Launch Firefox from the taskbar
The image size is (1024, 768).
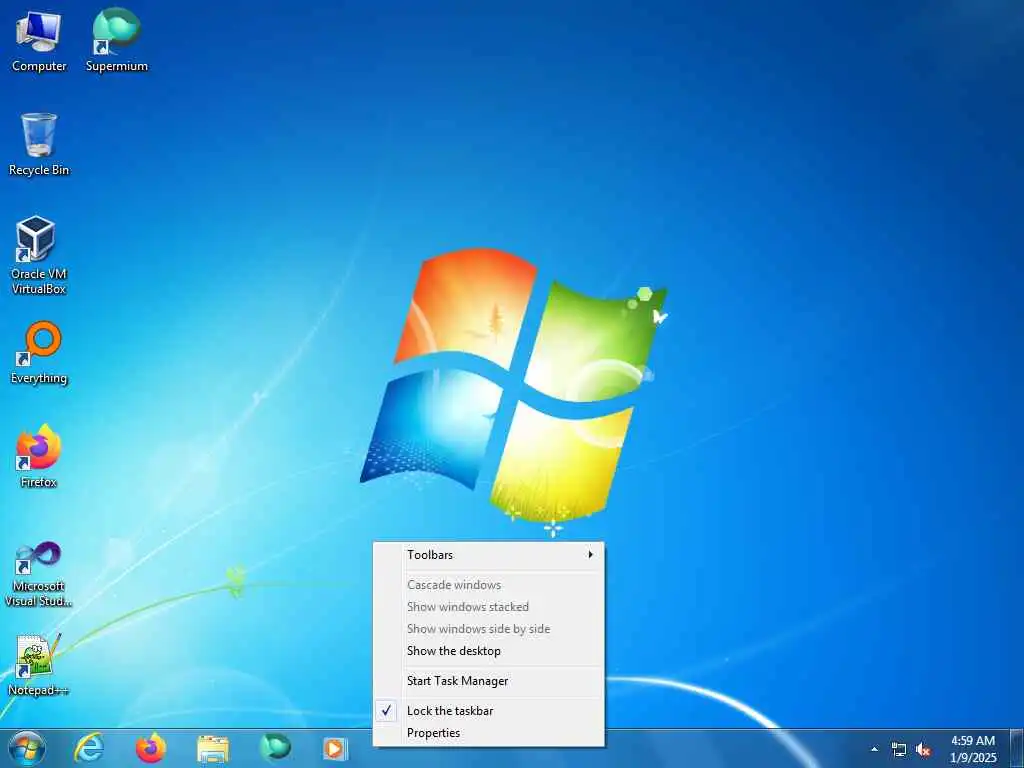150,748
